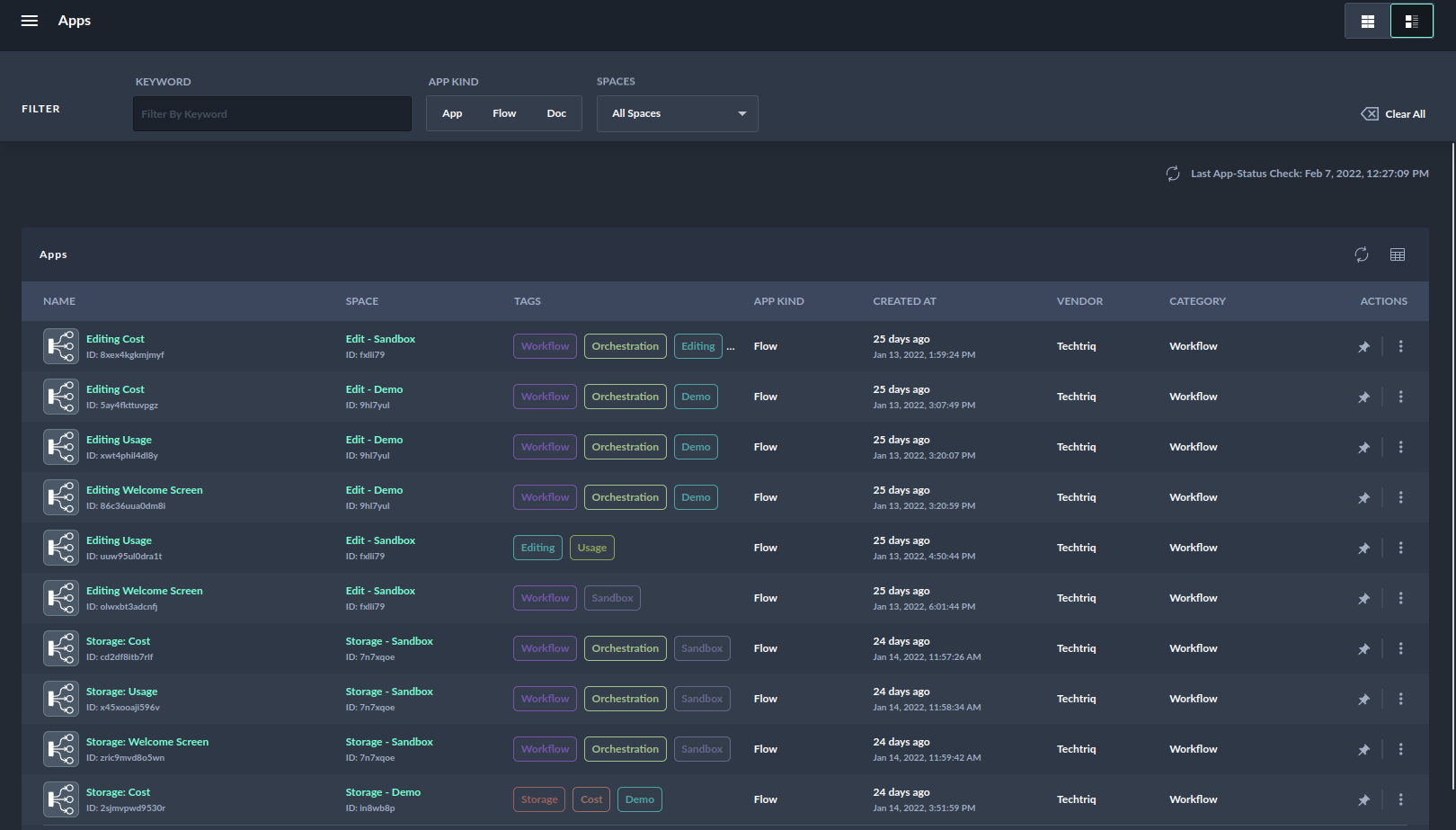
Task: Pin Storage: Usage row
Action: (x=1363, y=699)
